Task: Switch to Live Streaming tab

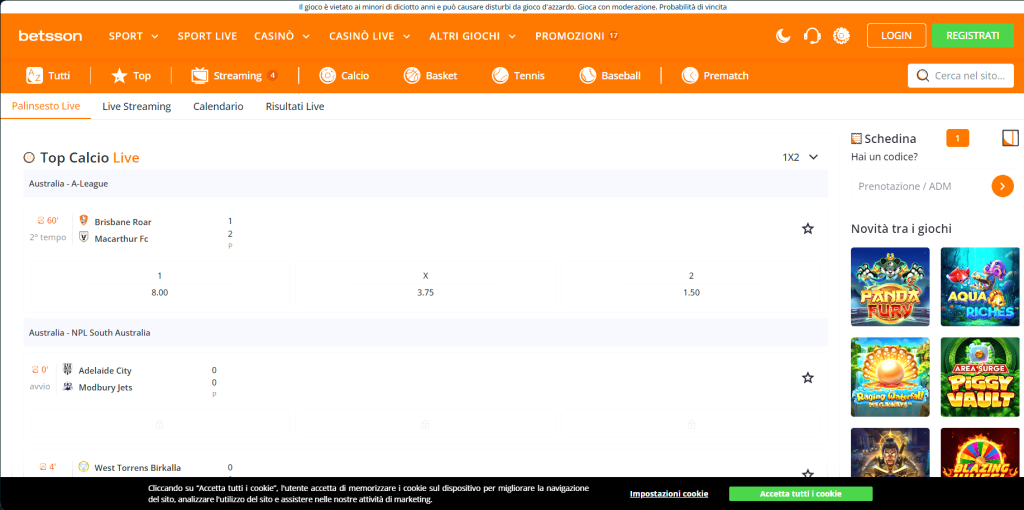Action: point(136,106)
